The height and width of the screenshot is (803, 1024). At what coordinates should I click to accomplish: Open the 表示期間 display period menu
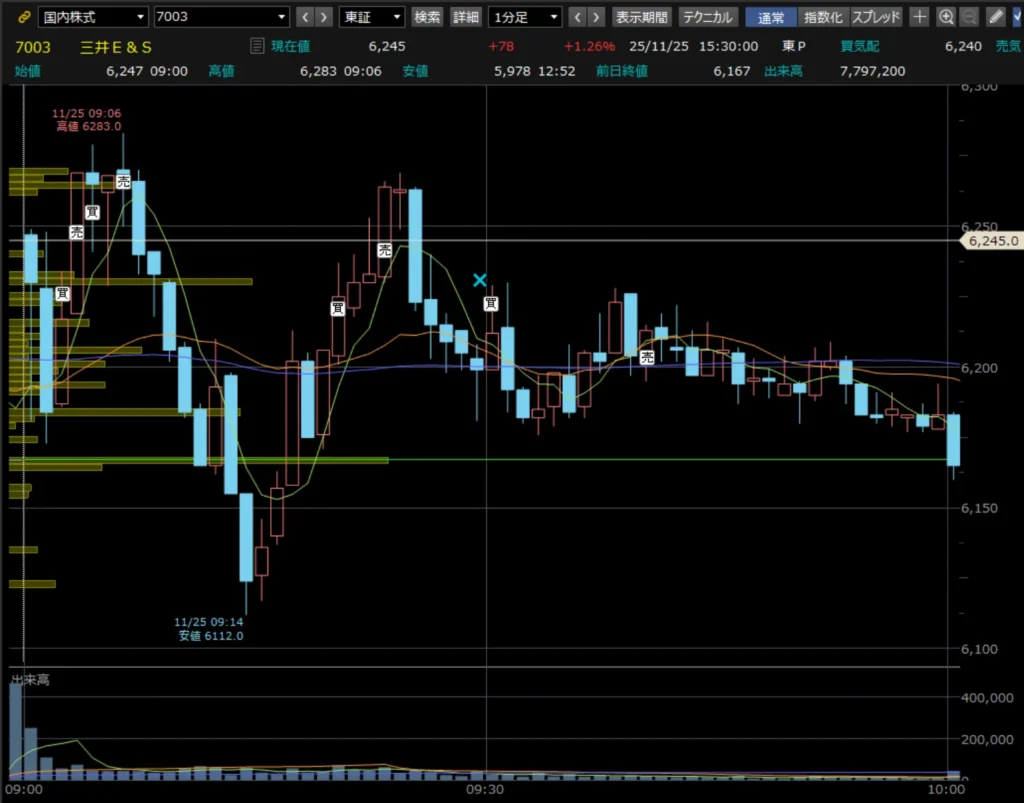coord(642,17)
